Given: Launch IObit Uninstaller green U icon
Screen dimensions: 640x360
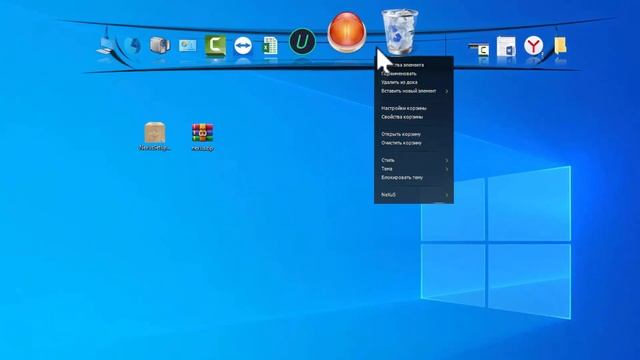Looking at the screenshot, I should pos(302,42).
